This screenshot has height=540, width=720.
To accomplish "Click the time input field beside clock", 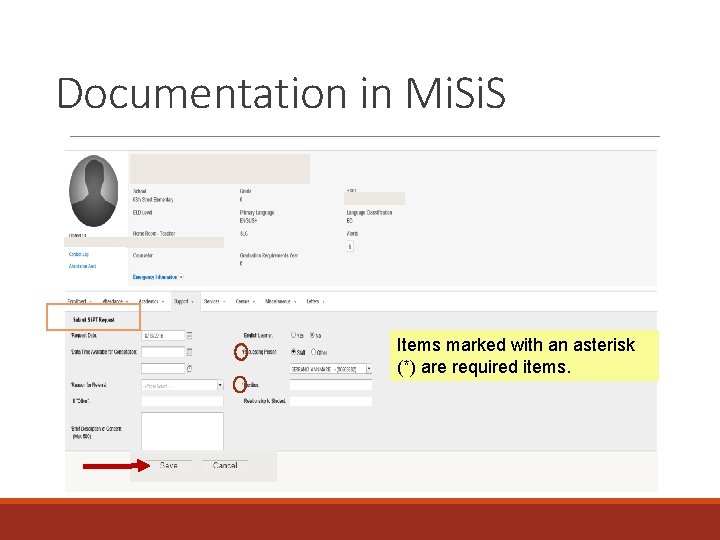I will coord(163,368).
